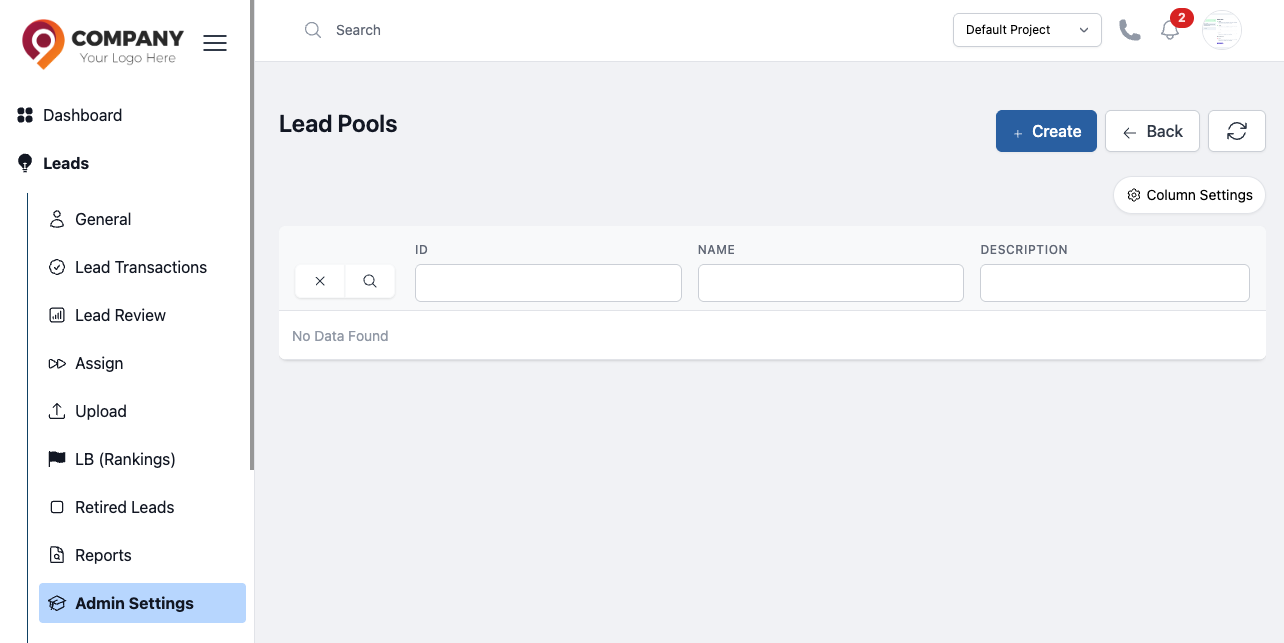The height and width of the screenshot is (643, 1284).
Task: Click the search magnifier in header
Action: (x=313, y=30)
